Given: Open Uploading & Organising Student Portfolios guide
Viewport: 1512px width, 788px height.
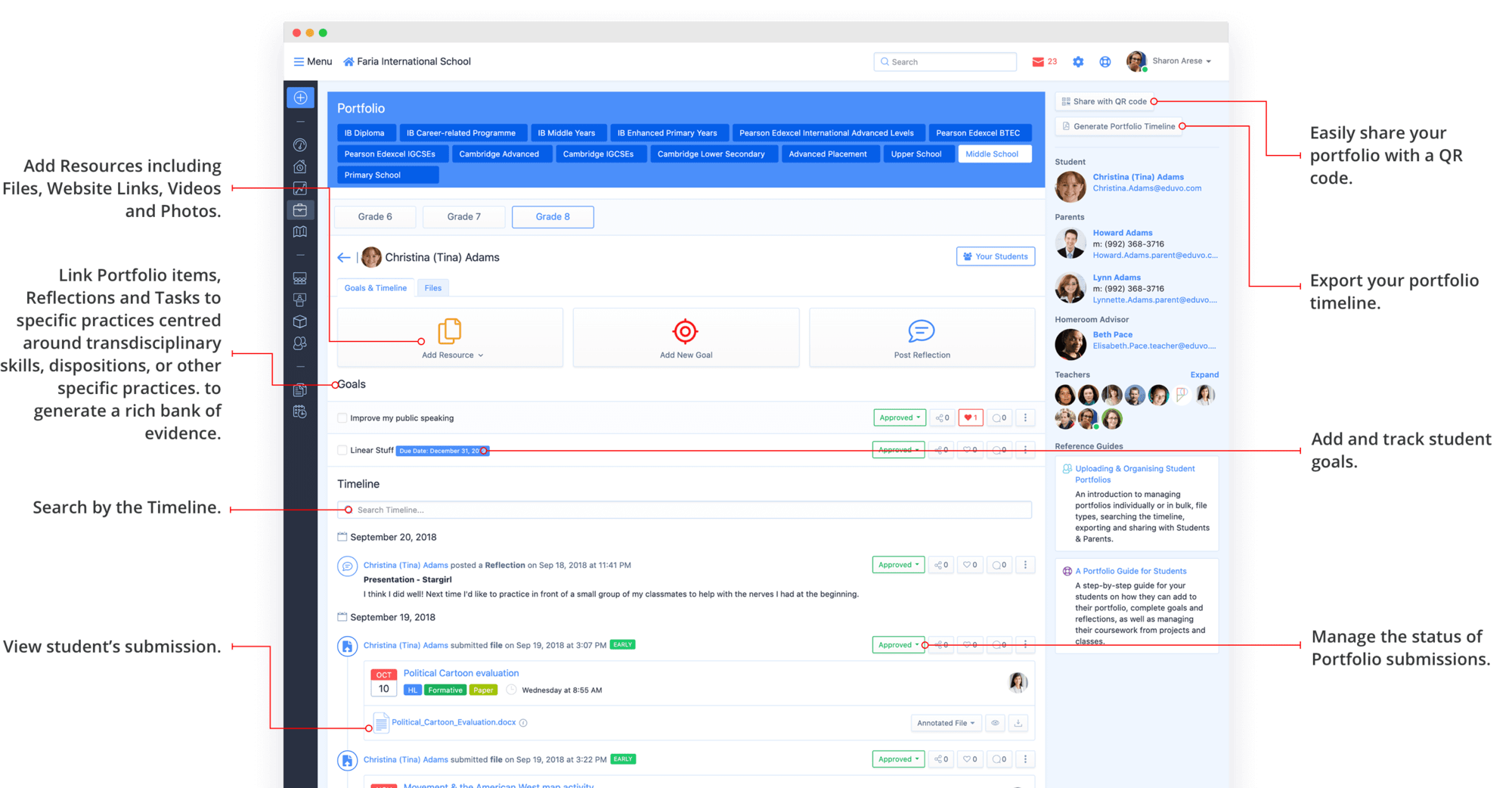Looking at the screenshot, I should (x=1135, y=474).
